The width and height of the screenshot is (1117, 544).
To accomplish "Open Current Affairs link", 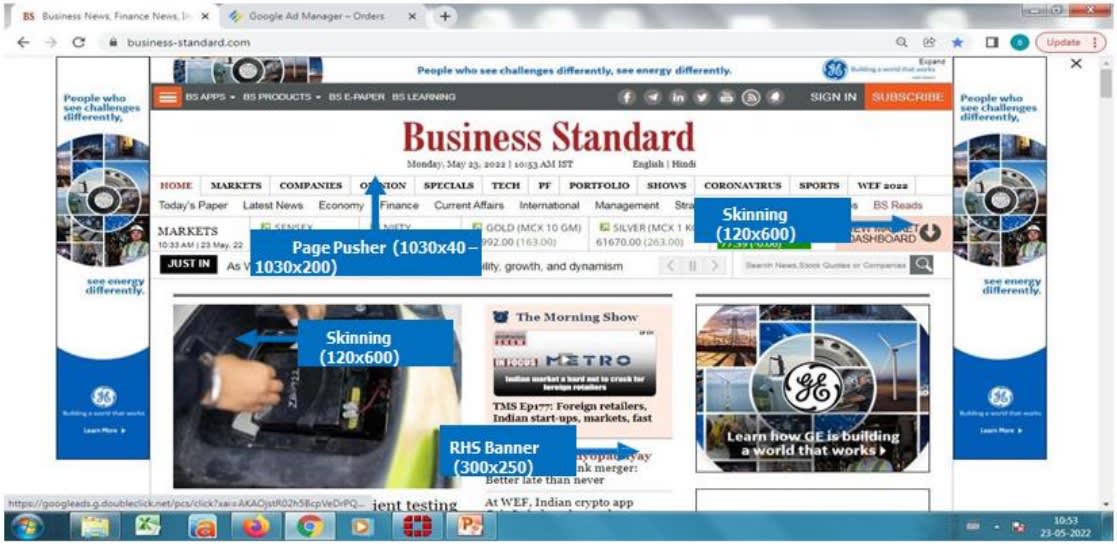I will (469, 205).
